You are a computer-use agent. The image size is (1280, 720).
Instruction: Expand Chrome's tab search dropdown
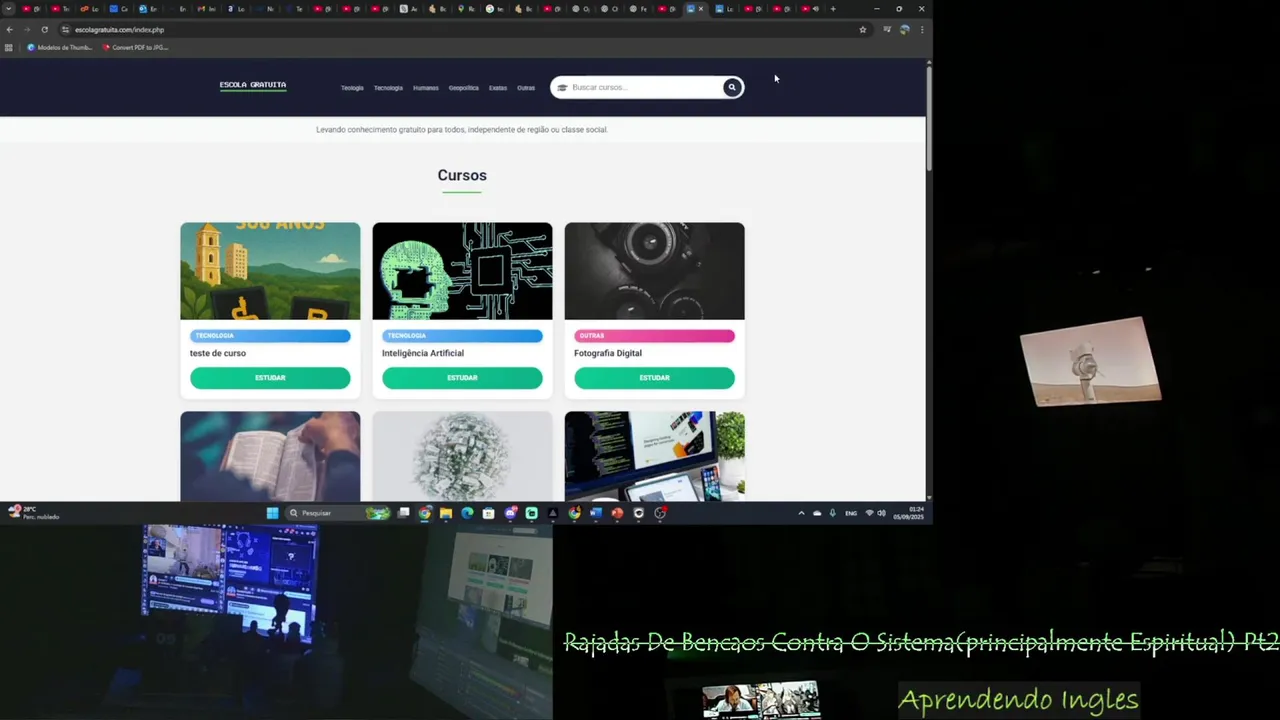tap(9, 9)
